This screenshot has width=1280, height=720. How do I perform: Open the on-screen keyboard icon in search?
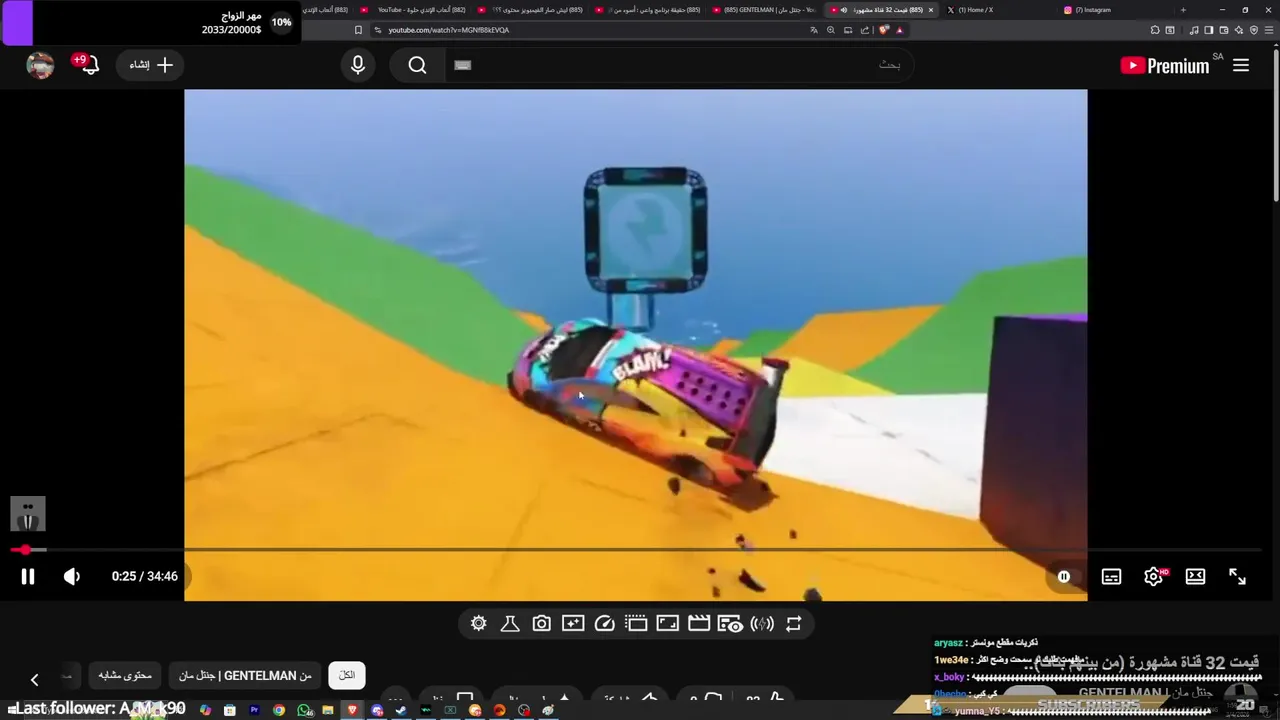tap(462, 65)
